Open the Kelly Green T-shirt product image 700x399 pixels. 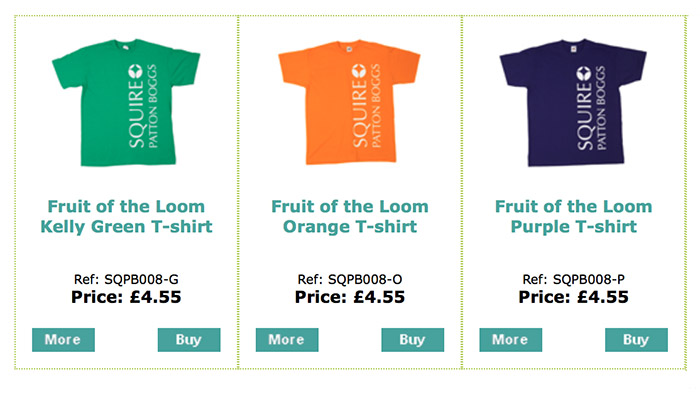(126, 103)
